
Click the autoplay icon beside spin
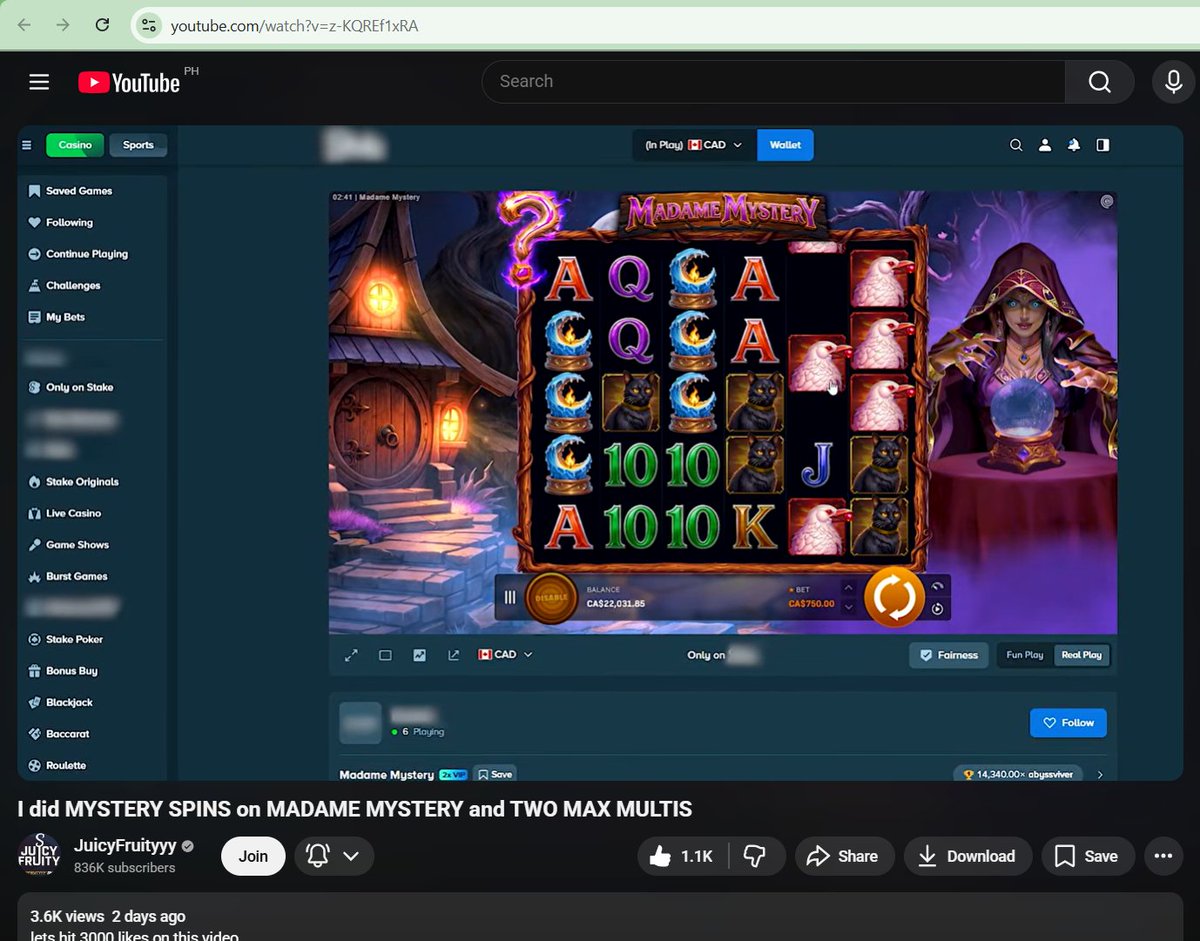tap(937, 609)
